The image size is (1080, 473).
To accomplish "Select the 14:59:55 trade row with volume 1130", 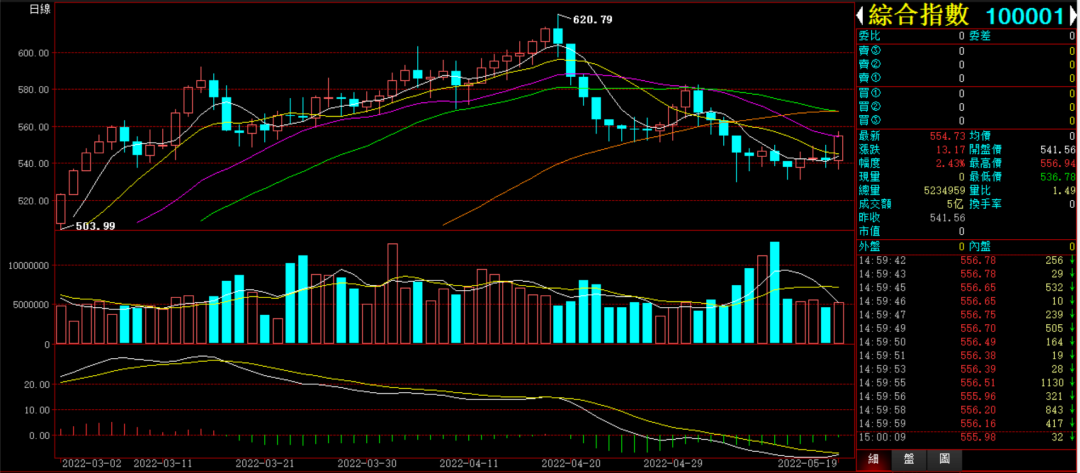I will coord(966,383).
